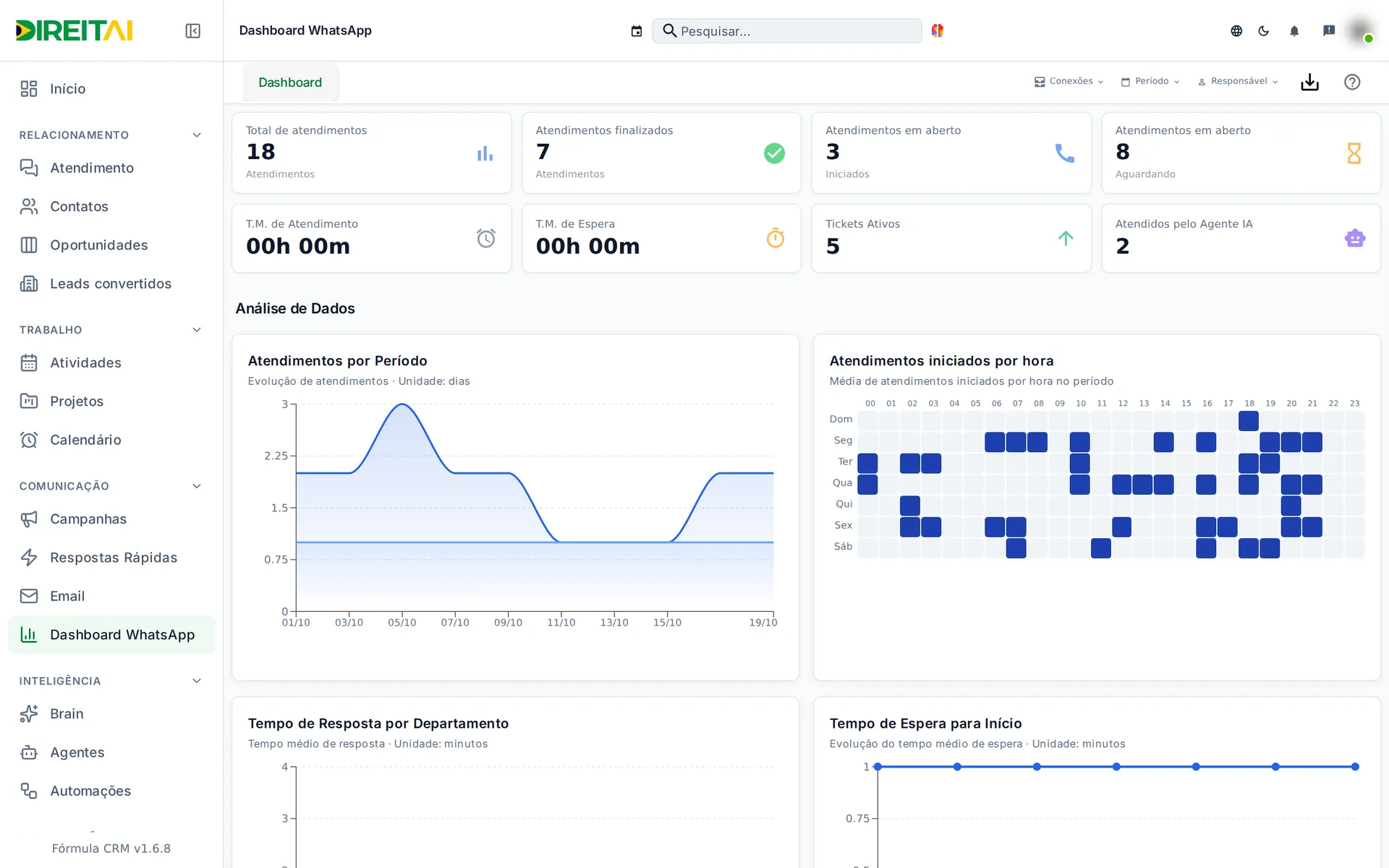Open the Período filter dropdown
Viewport: 1389px width, 868px height.
1150,81
